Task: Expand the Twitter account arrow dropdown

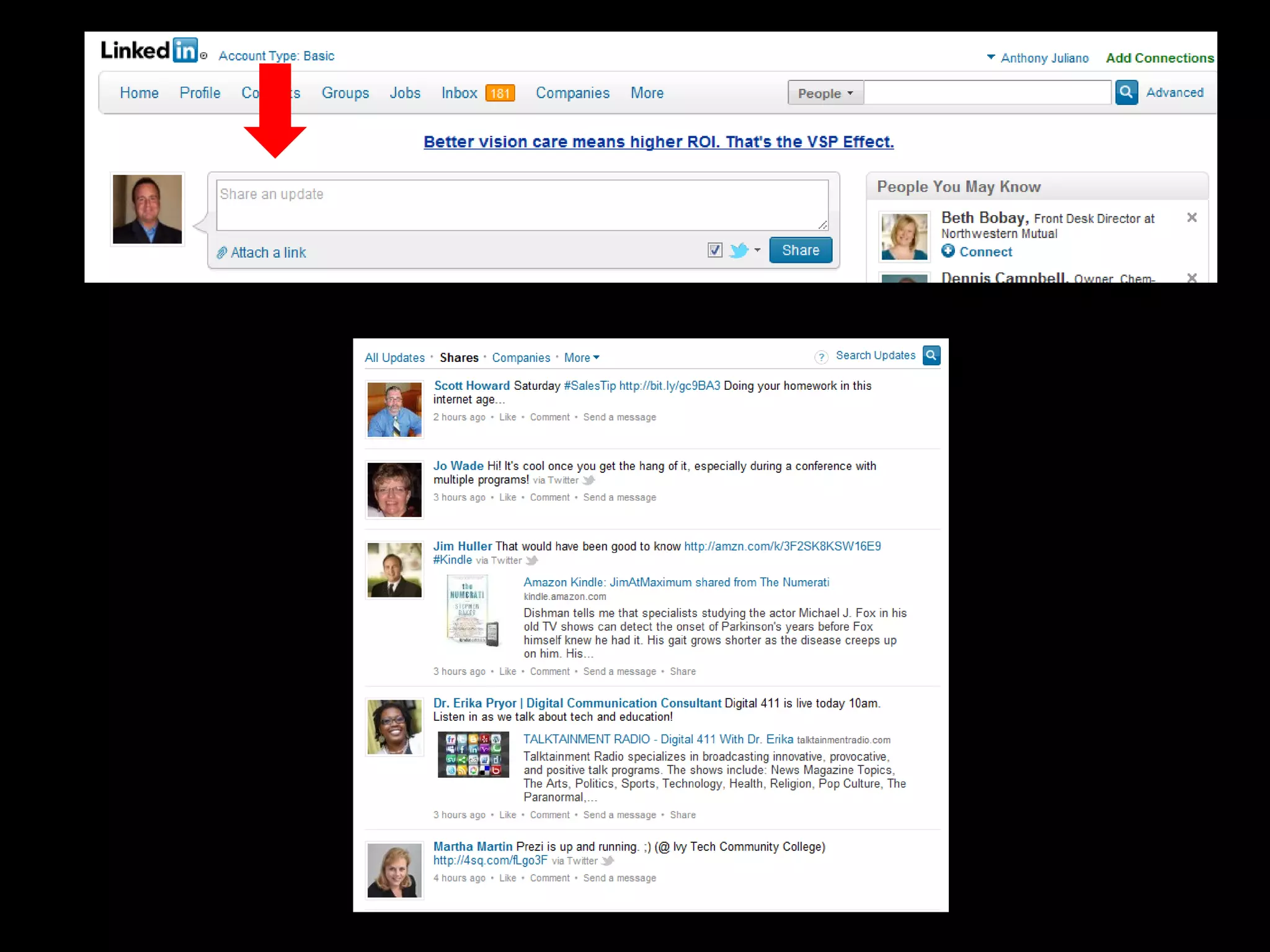Action: pyautogui.click(x=757, y=250)
